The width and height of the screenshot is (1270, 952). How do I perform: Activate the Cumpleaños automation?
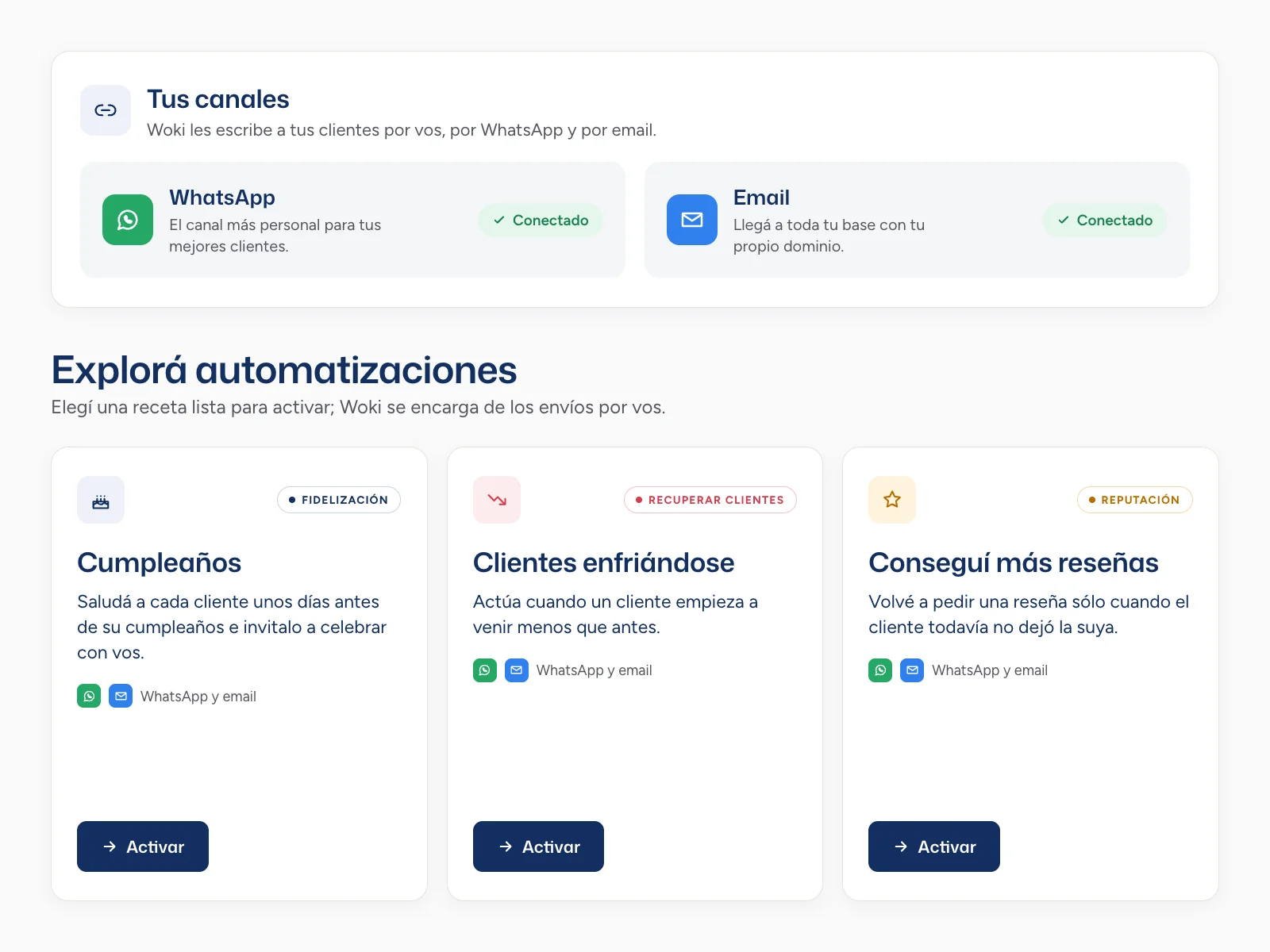click(143, 846)
